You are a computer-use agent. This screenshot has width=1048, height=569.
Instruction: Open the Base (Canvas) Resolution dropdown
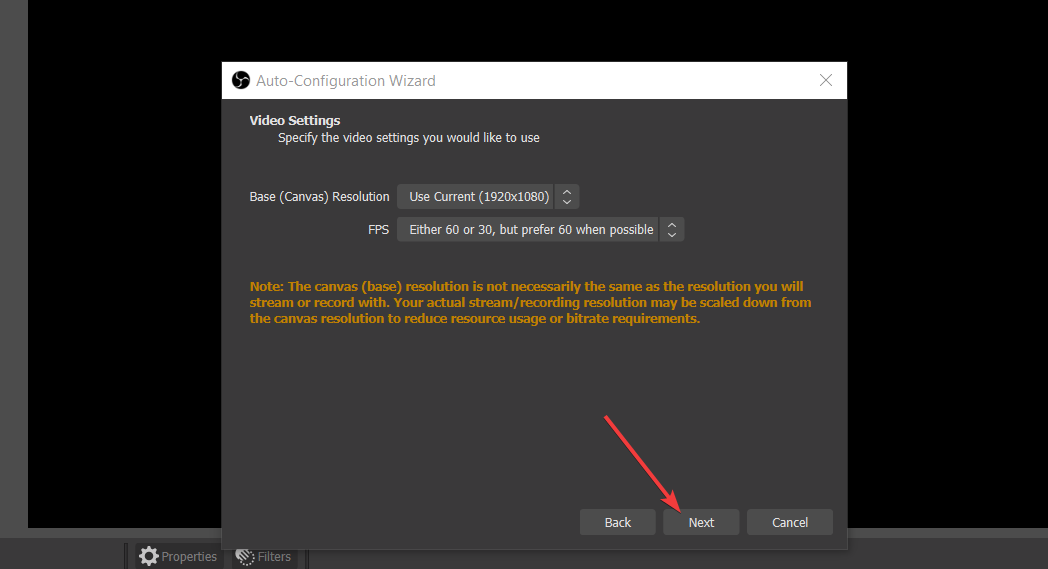(x=479, y=197)
